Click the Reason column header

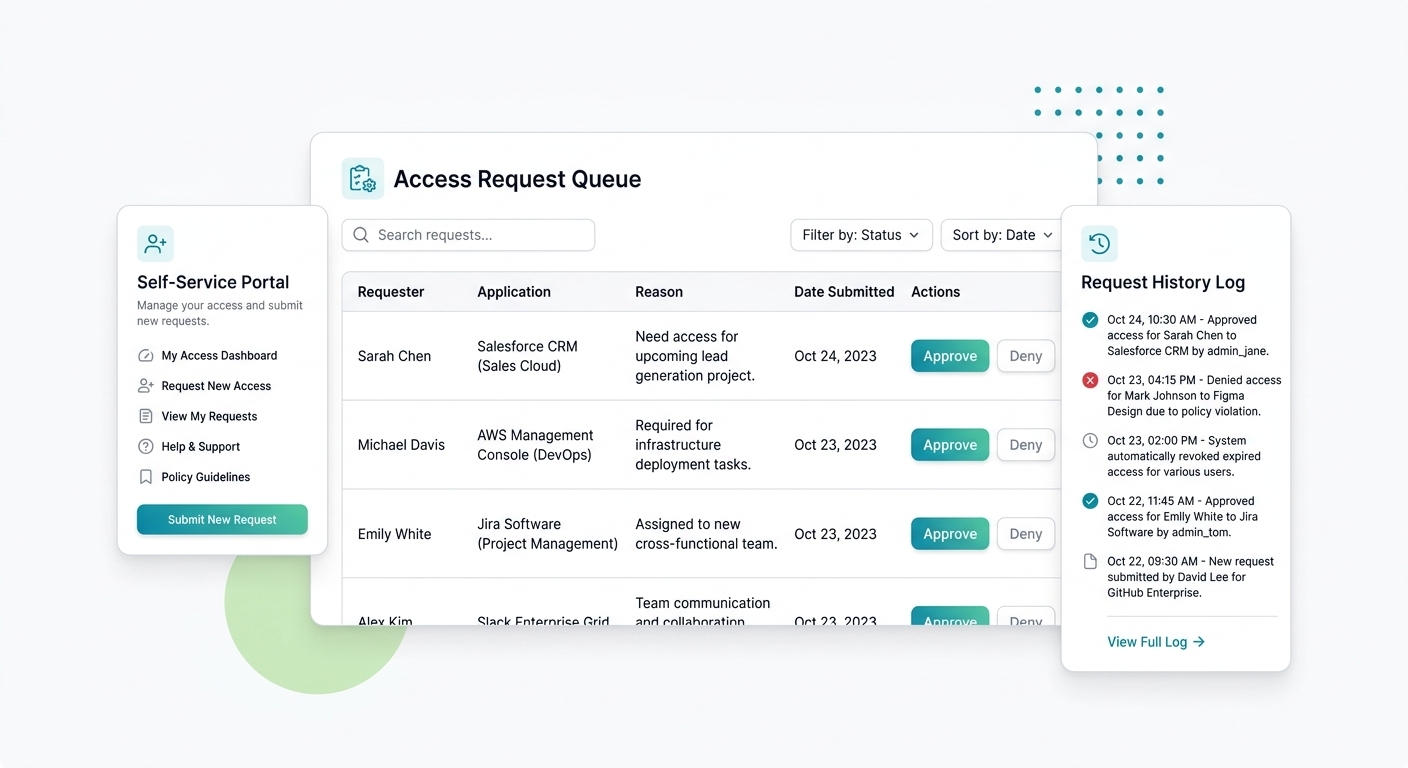(x=659, y=292)
